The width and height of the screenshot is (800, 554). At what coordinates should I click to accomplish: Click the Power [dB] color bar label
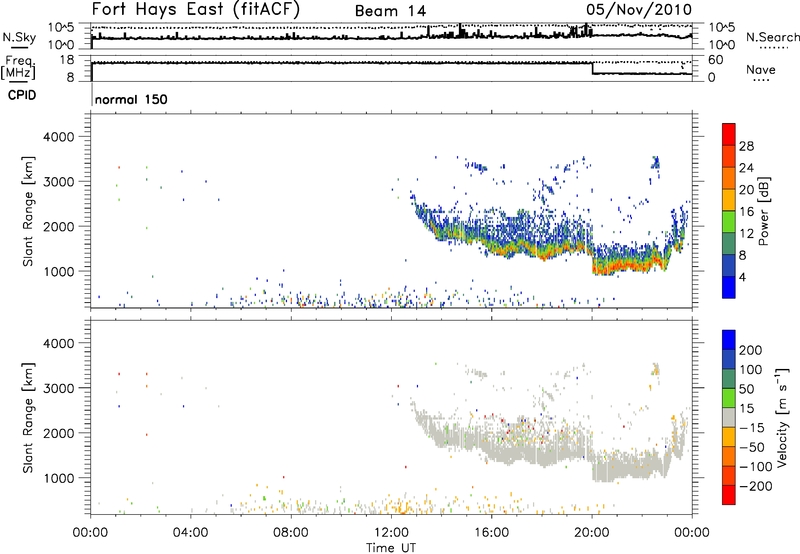(x=763, y=211)
